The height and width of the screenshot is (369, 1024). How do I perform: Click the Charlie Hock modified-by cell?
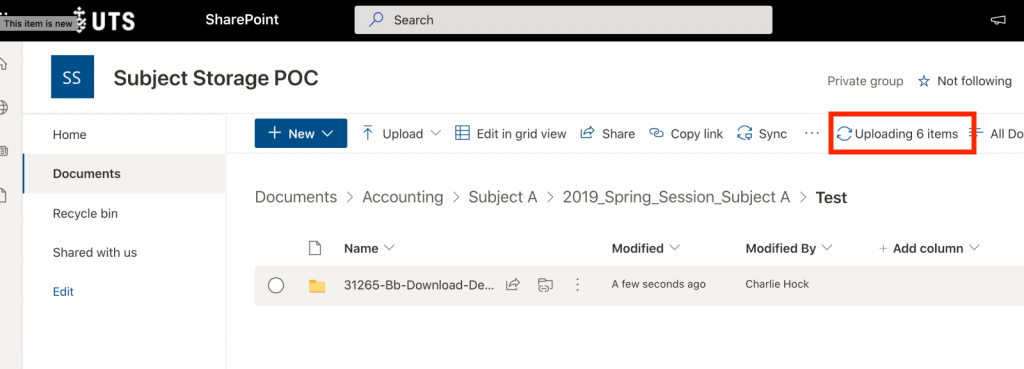click(777, 284)
